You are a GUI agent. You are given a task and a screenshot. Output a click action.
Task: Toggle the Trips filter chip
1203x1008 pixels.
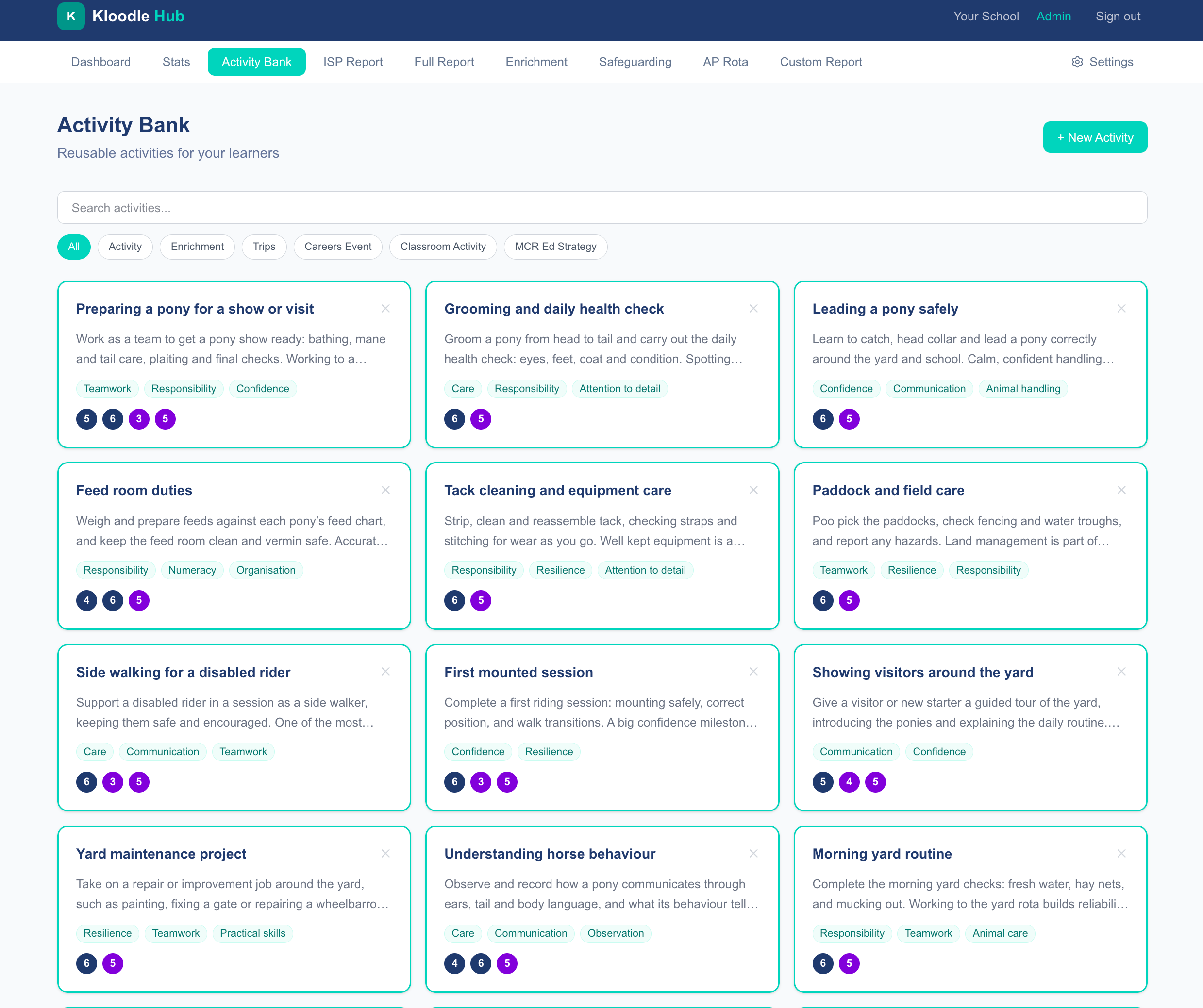[264, 247]
